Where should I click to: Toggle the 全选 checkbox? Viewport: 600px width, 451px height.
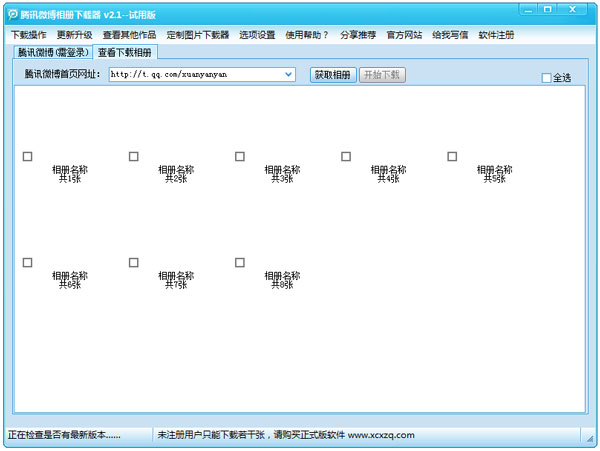coord(546,78)
